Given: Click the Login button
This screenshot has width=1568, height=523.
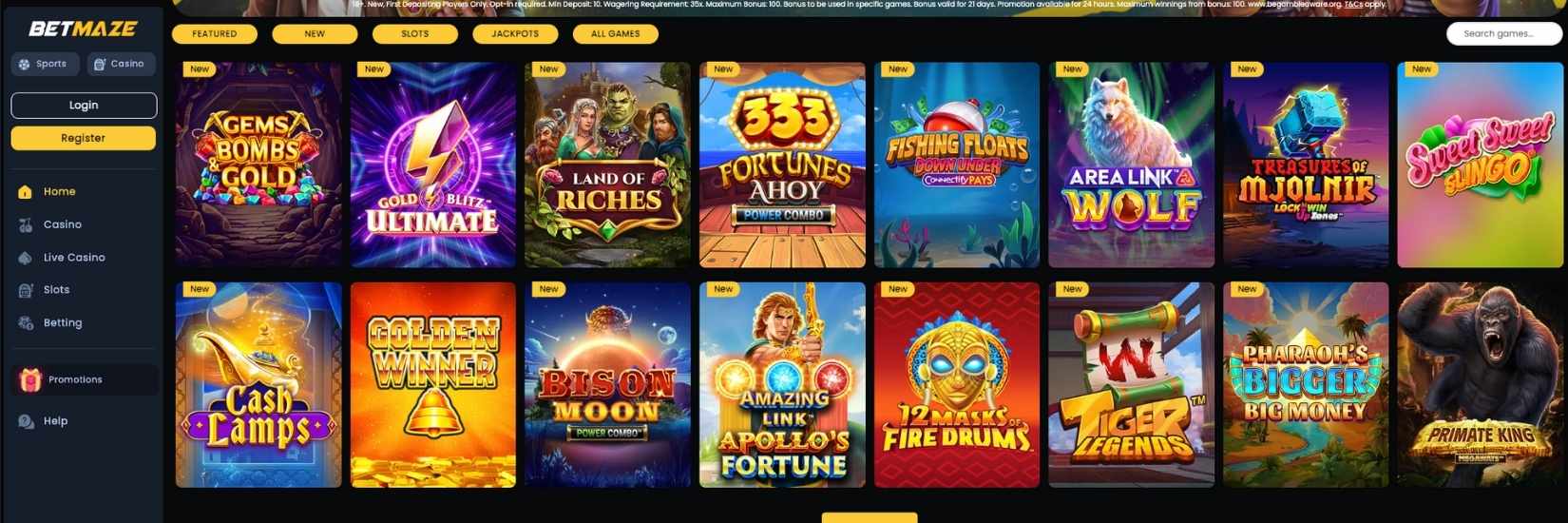Looking at the screenshot, I should (x=84, y=106).
